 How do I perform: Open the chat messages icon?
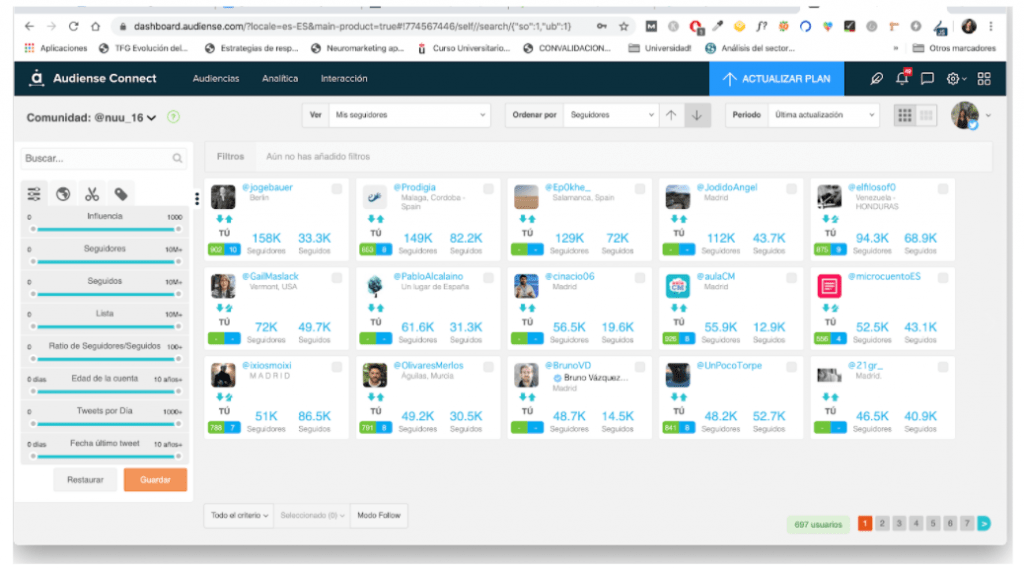(927, 78)
